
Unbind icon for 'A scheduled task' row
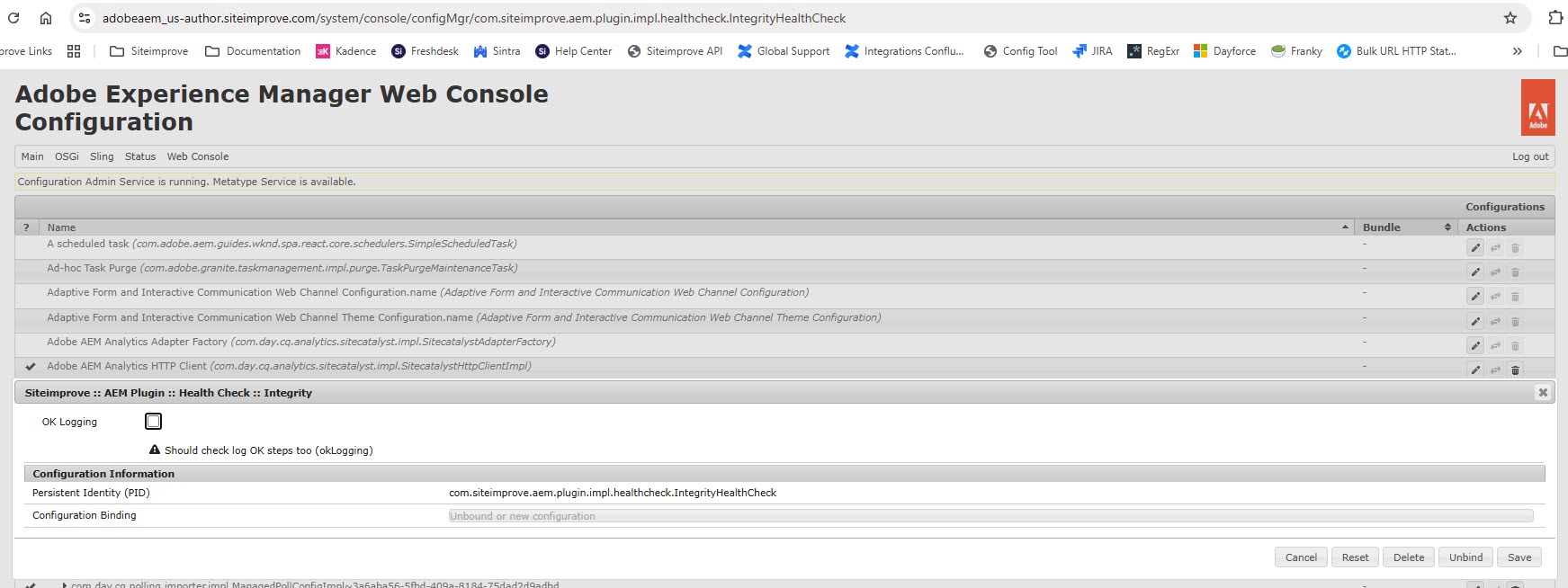[x=1495, y=248]
